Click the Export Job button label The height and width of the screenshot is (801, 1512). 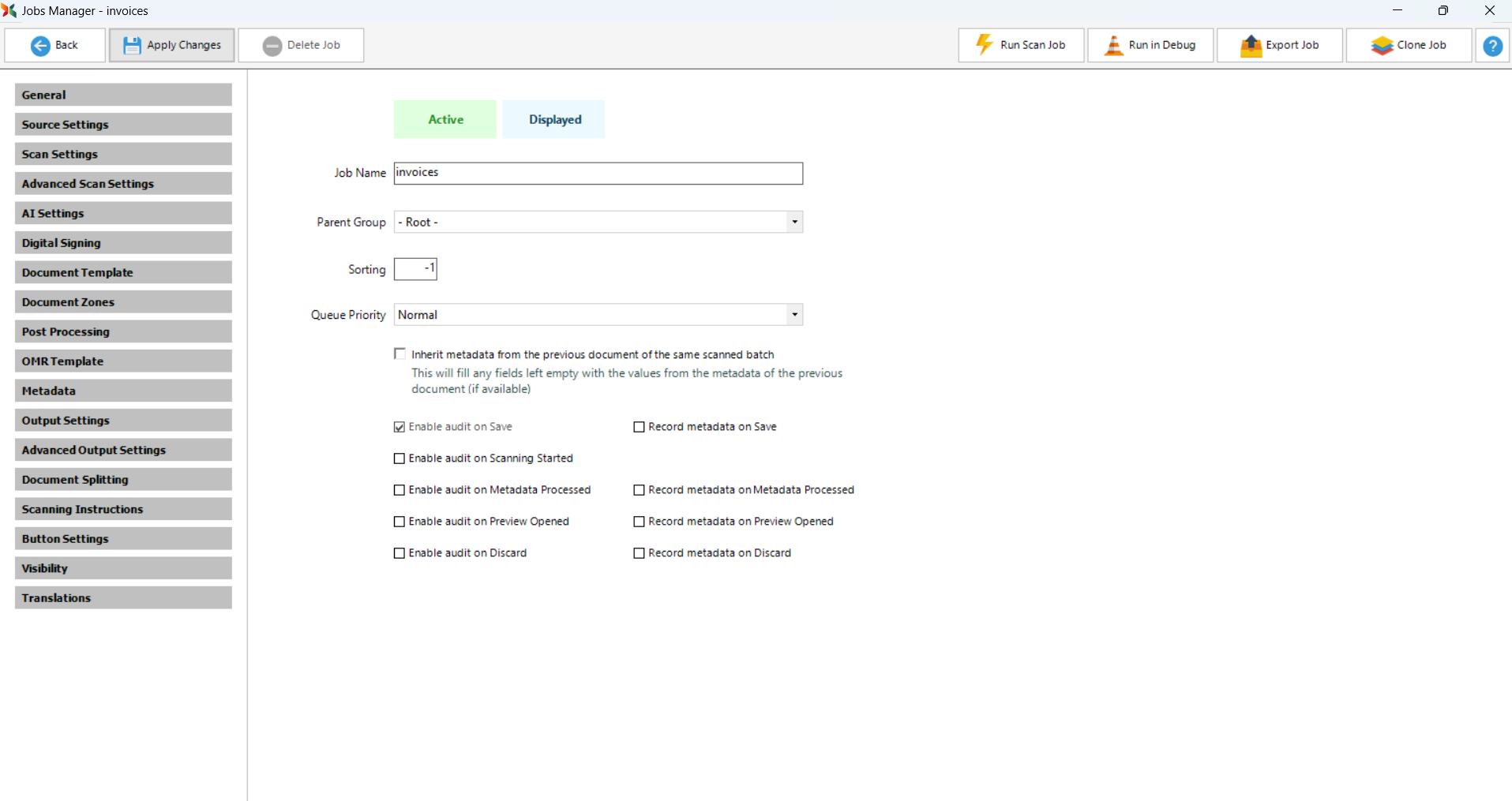(x=1293, y=45)
